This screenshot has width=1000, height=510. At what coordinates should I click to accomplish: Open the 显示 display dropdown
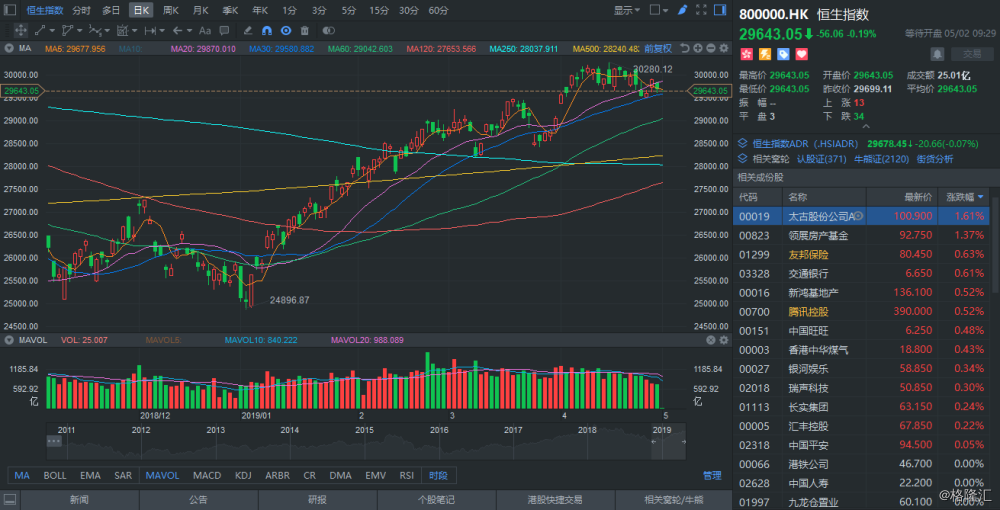click(627, 10)
